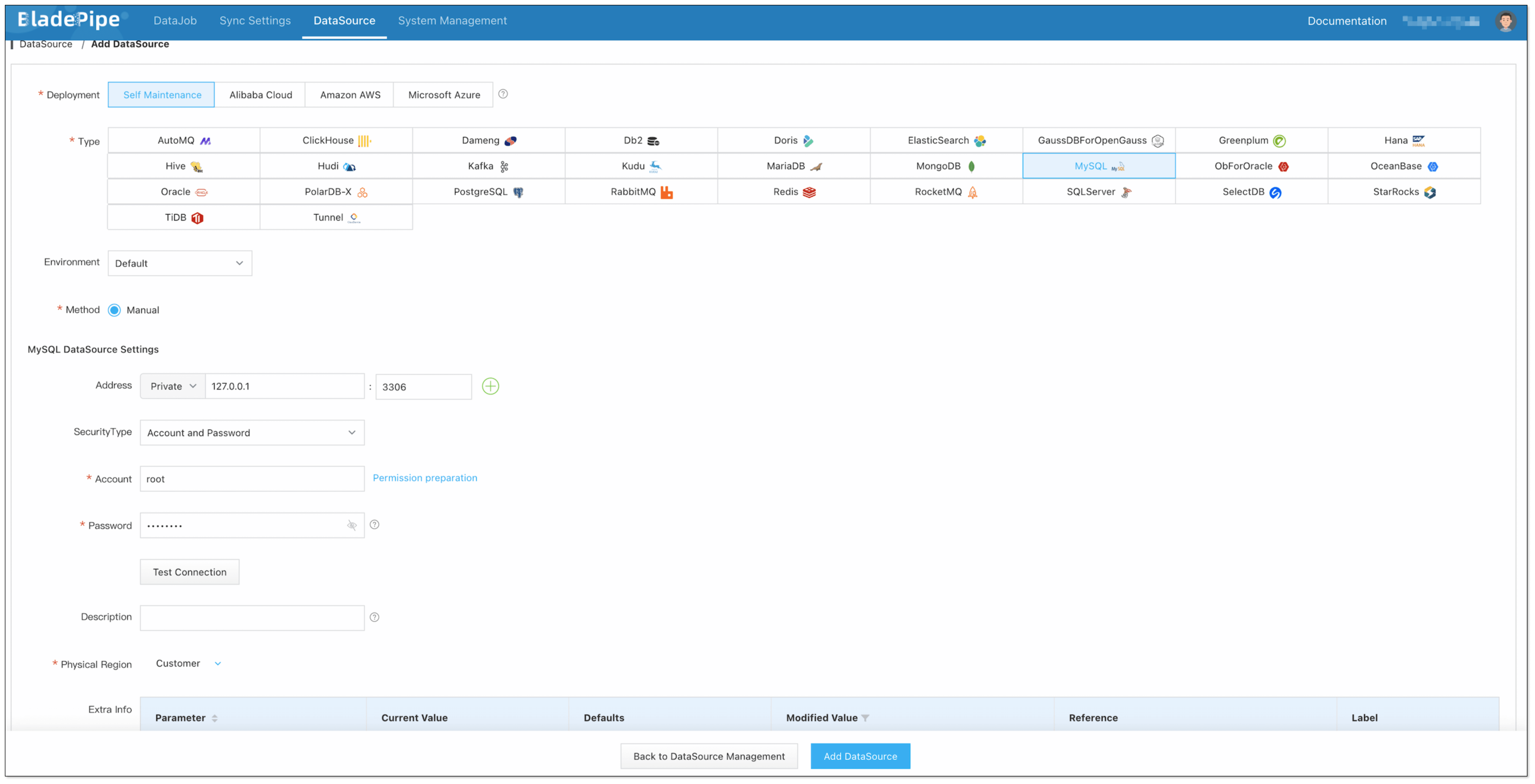The height and width of the screenshot is (784, 1535).
Task: Click the help icon beside Password field
Action: pyautogui.click(x=374, y=524)
